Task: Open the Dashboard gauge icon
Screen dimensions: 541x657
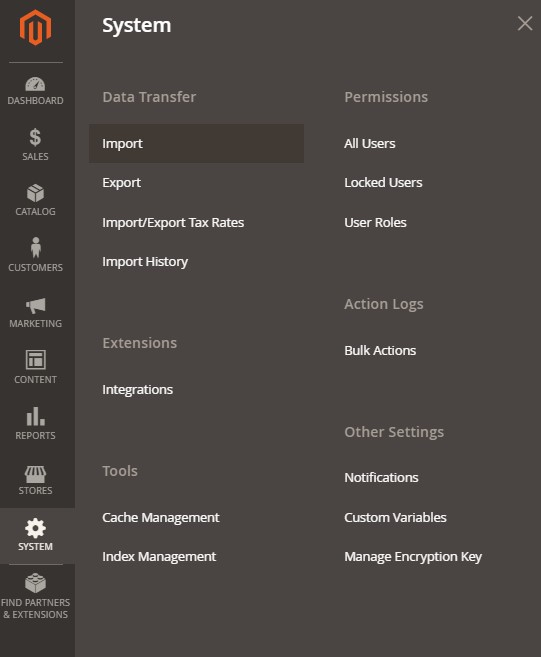Action: click(x=35, y=84)
